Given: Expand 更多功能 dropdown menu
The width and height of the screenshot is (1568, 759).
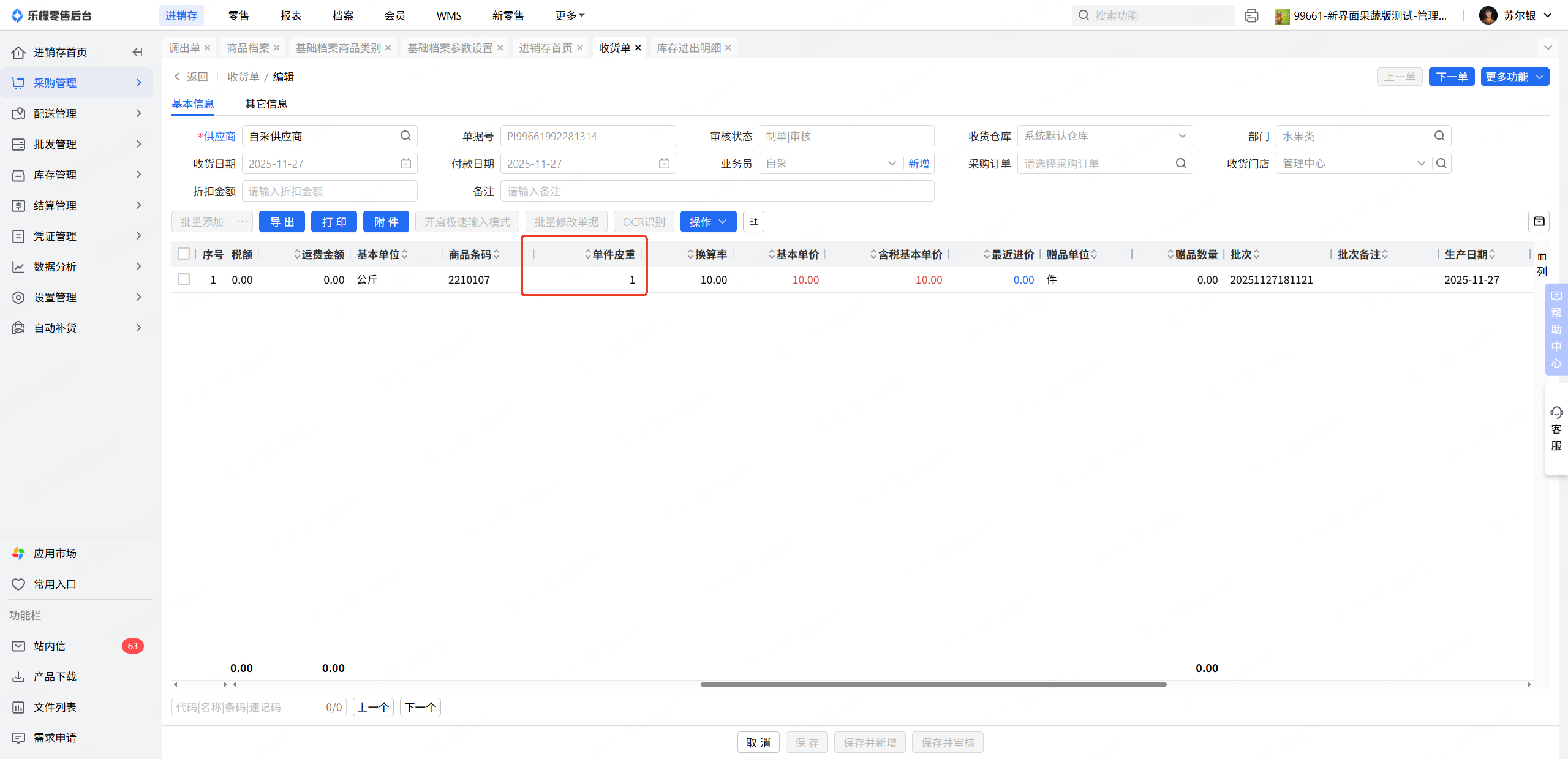Looking at the screenshot, I should (1515, 77).
